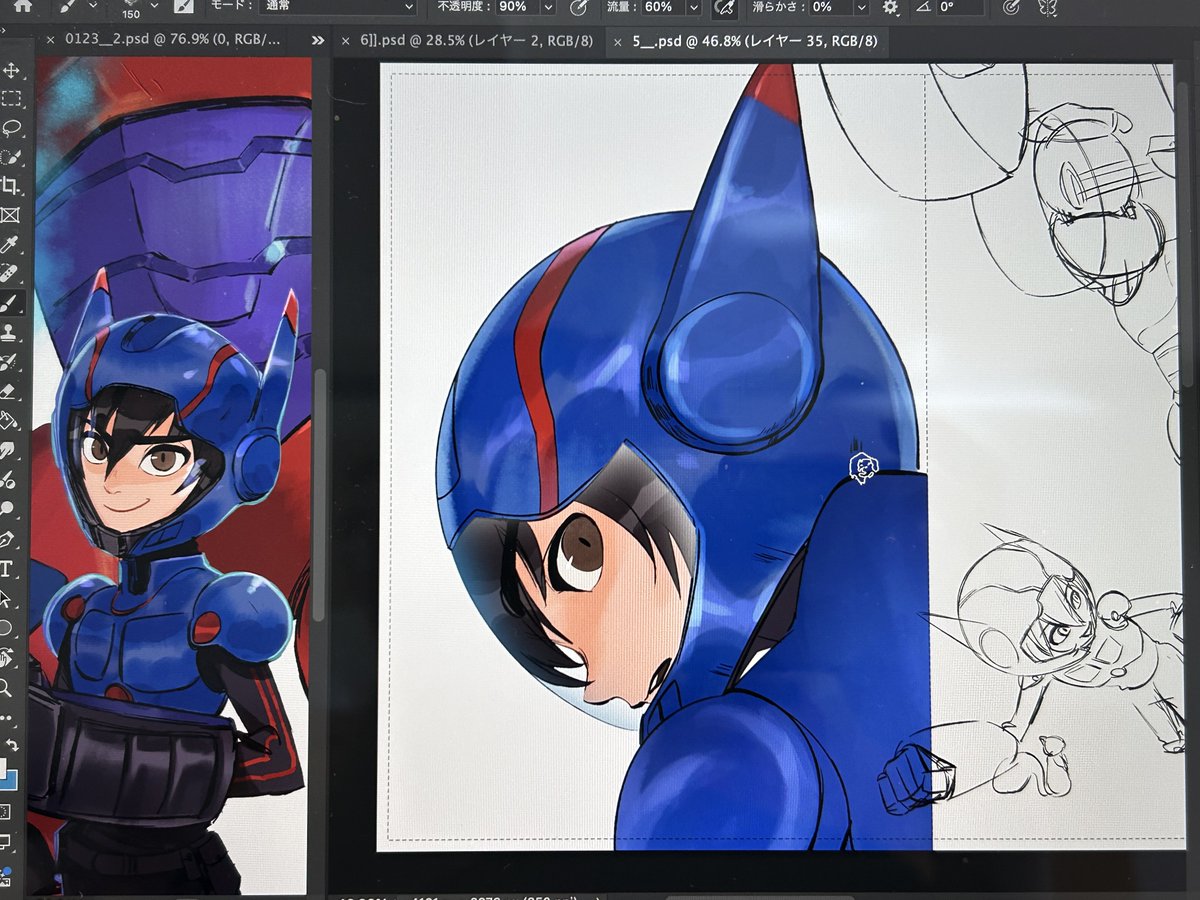Close the 6]].psd tab
Screen dimensions: 1200x900
(346, 41)
